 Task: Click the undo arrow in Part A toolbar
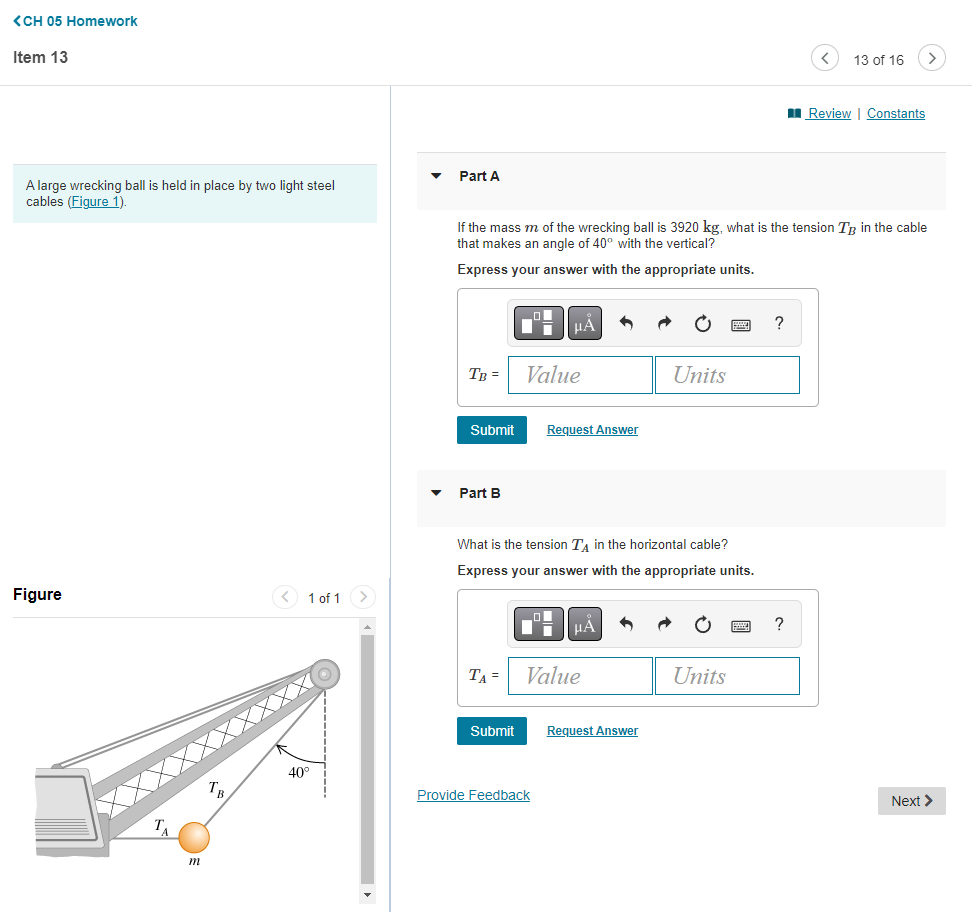[627, 322]
